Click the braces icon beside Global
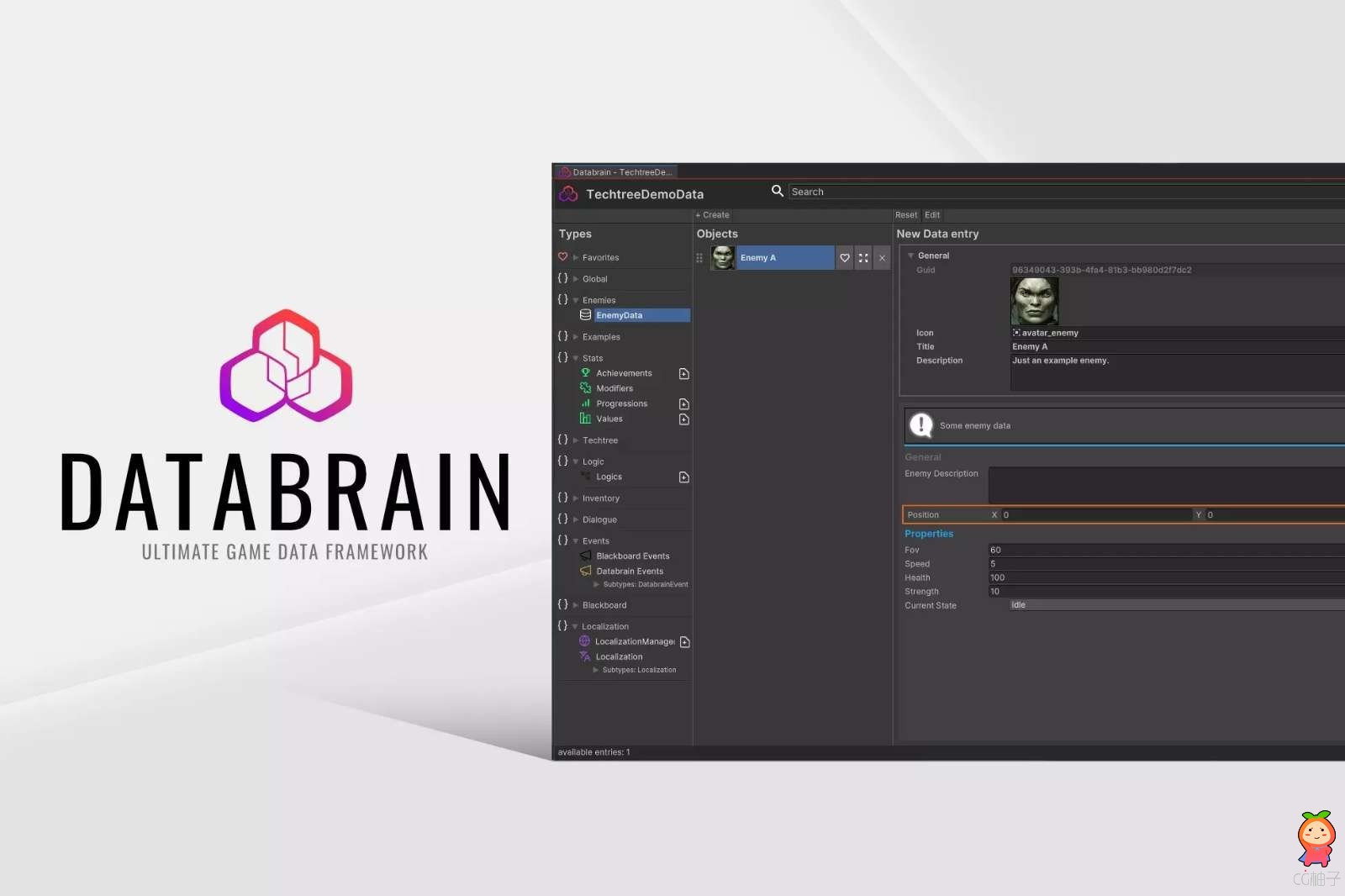Viewport: 1345px width, 896px height. pos(562,278)
